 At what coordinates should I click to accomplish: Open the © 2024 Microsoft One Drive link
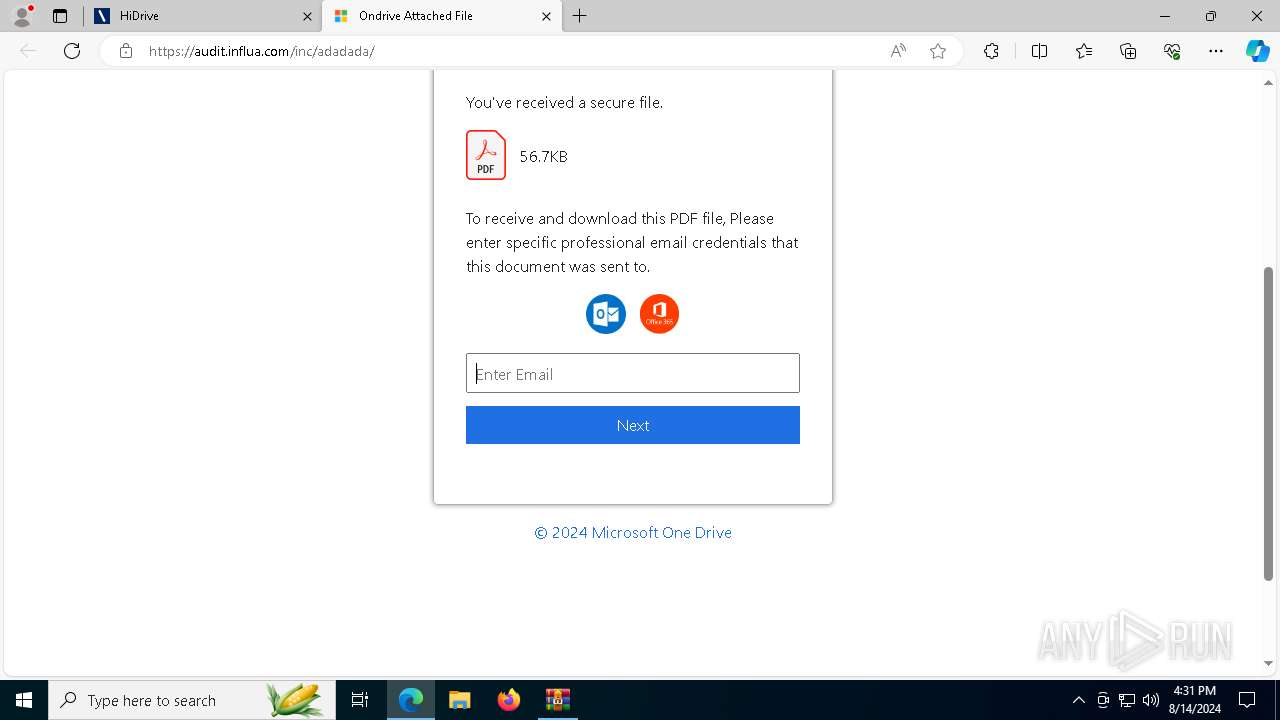[633, 533]
